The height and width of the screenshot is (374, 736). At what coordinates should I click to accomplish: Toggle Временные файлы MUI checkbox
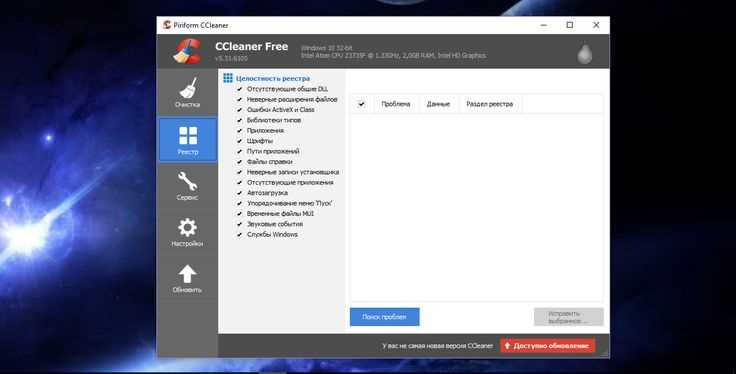point(239,214)
